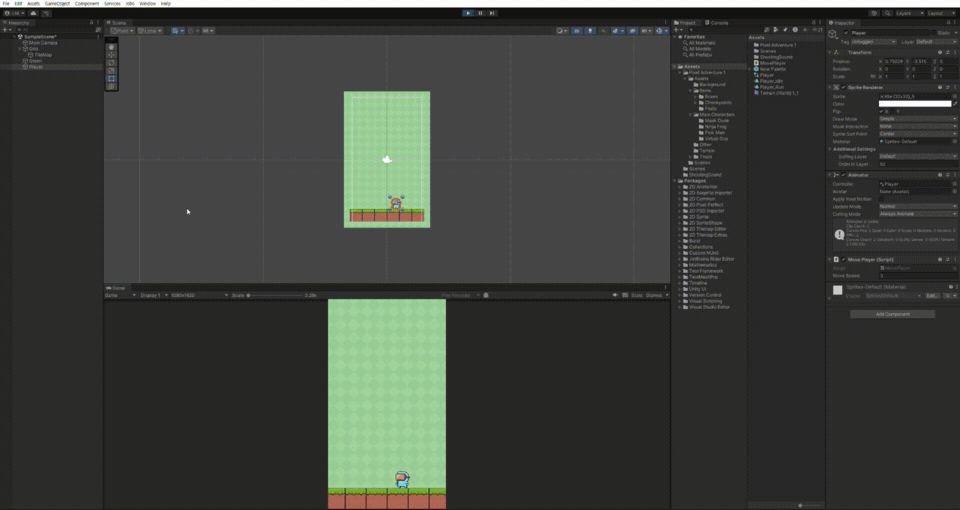The height and width of the screenshot is (510, 960).
Task: Click the Project panel add (+) button
Action: coord(678,29)
